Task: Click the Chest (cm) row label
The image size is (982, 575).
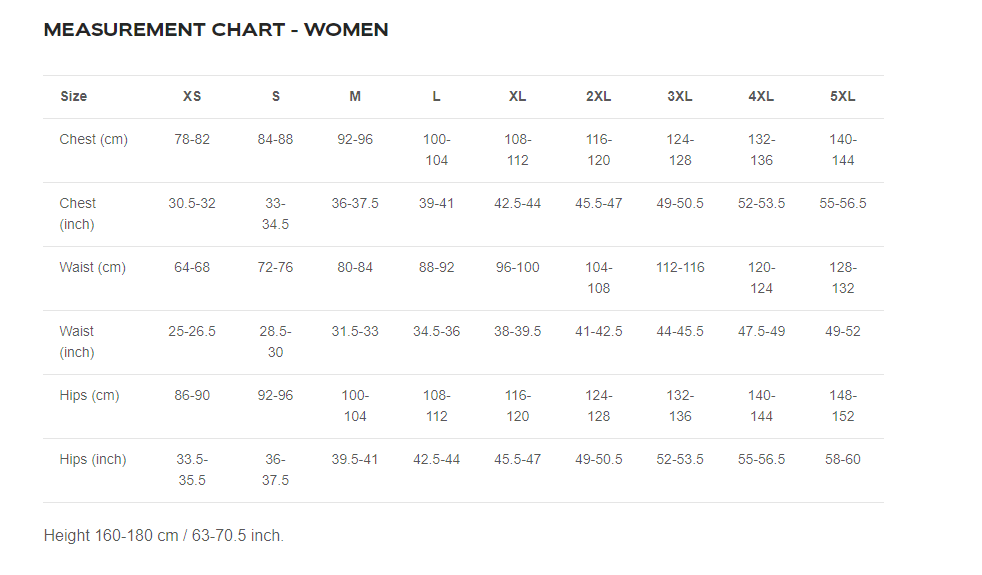Action: [94, 139]
